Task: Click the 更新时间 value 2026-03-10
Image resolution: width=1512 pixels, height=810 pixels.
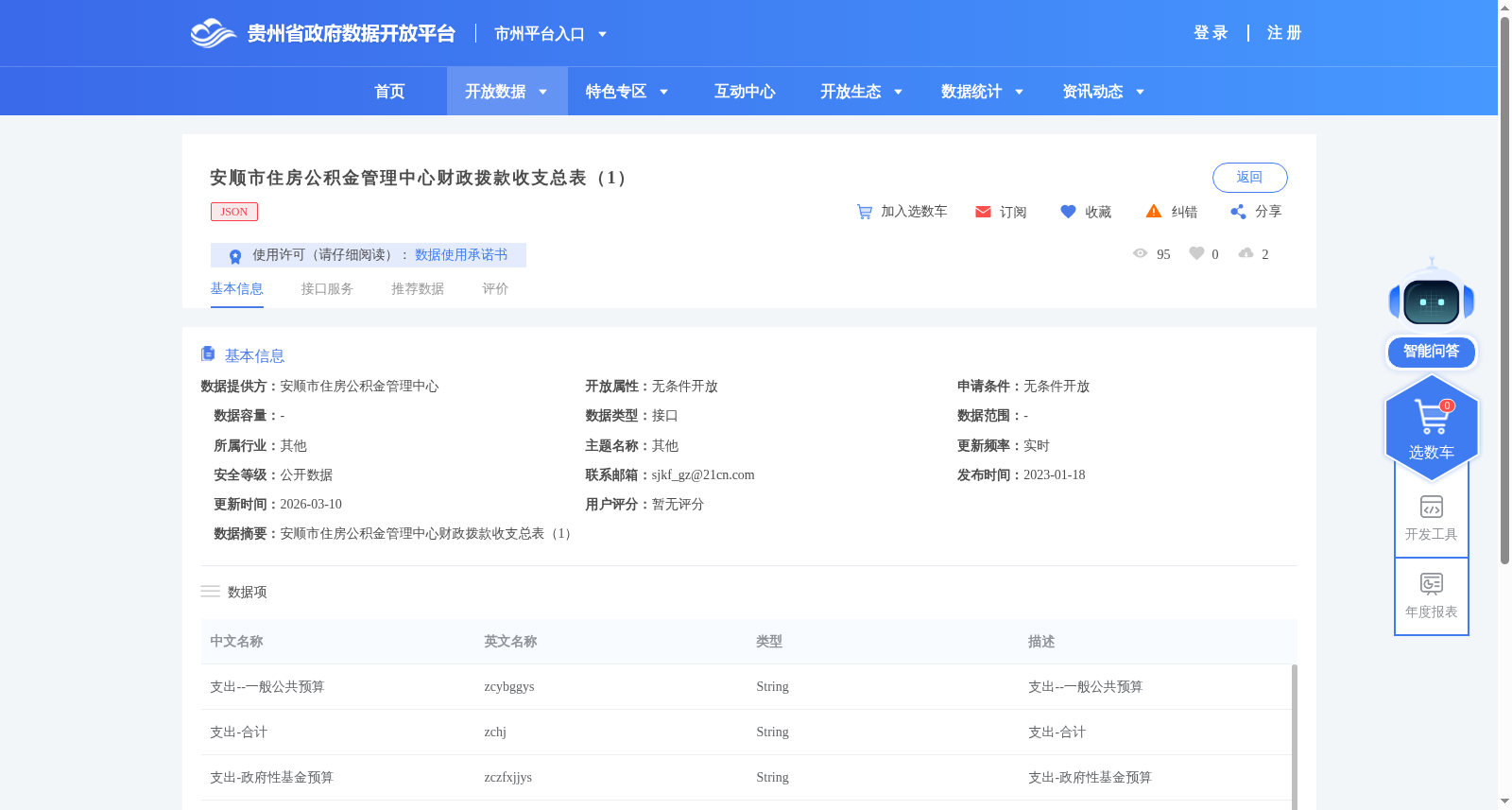Action: tap(311, 505)
